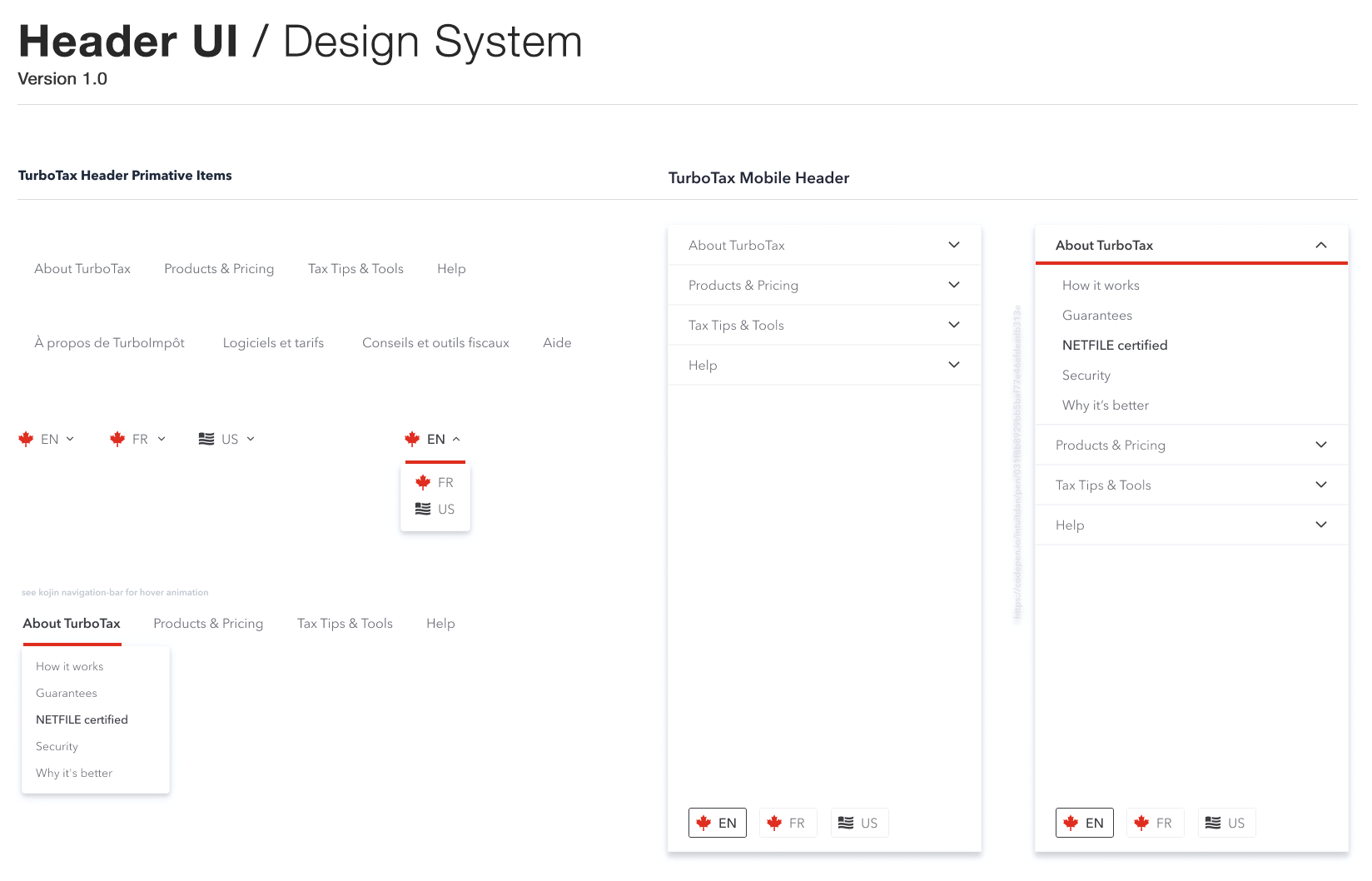Viewport: 1372px width, 881px height.
Task: Select EN language toggle in the collapsed mobile header
Action: (718, 823)
